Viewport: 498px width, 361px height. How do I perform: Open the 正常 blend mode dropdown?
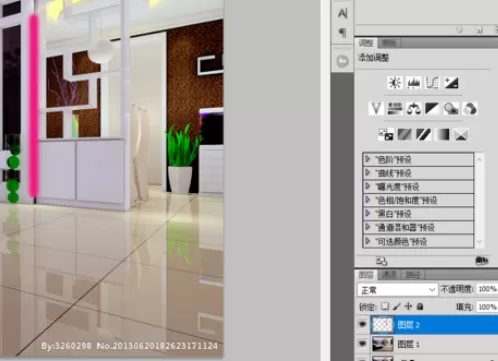[x=397, y=290]
